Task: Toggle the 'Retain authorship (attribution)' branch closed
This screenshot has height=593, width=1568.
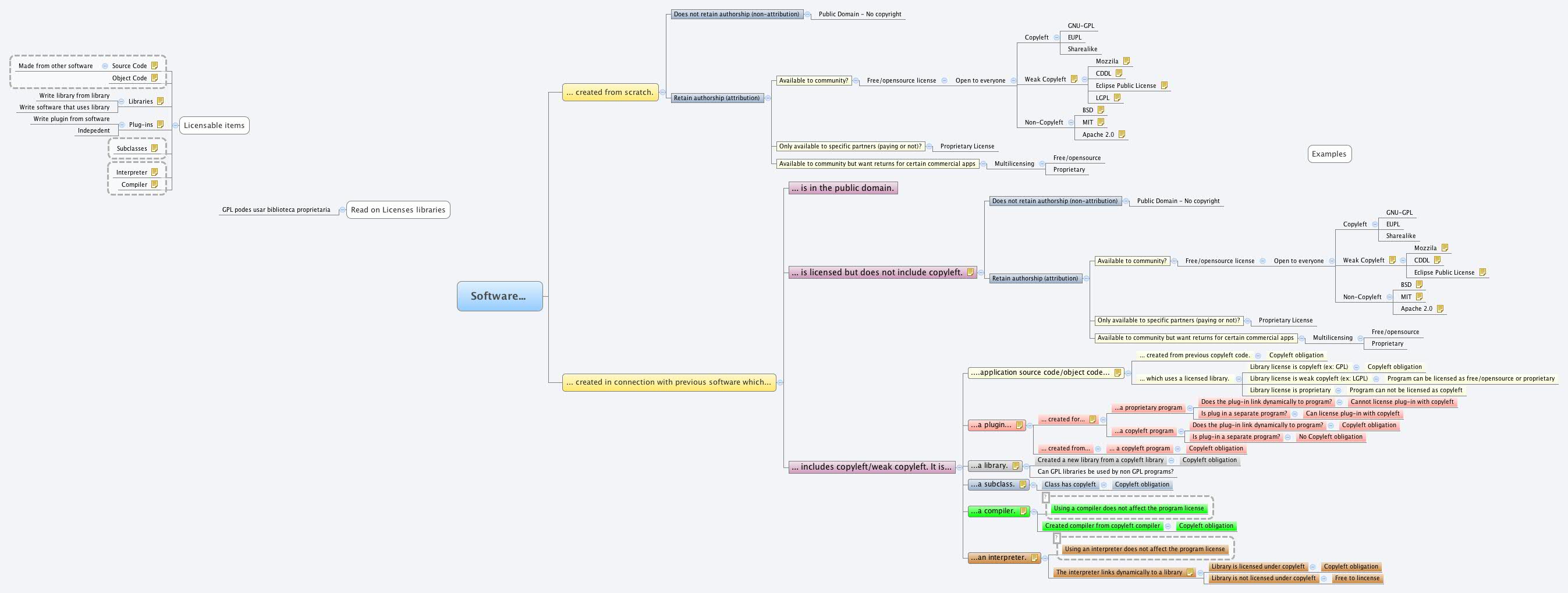Action: tap(767, 97)
